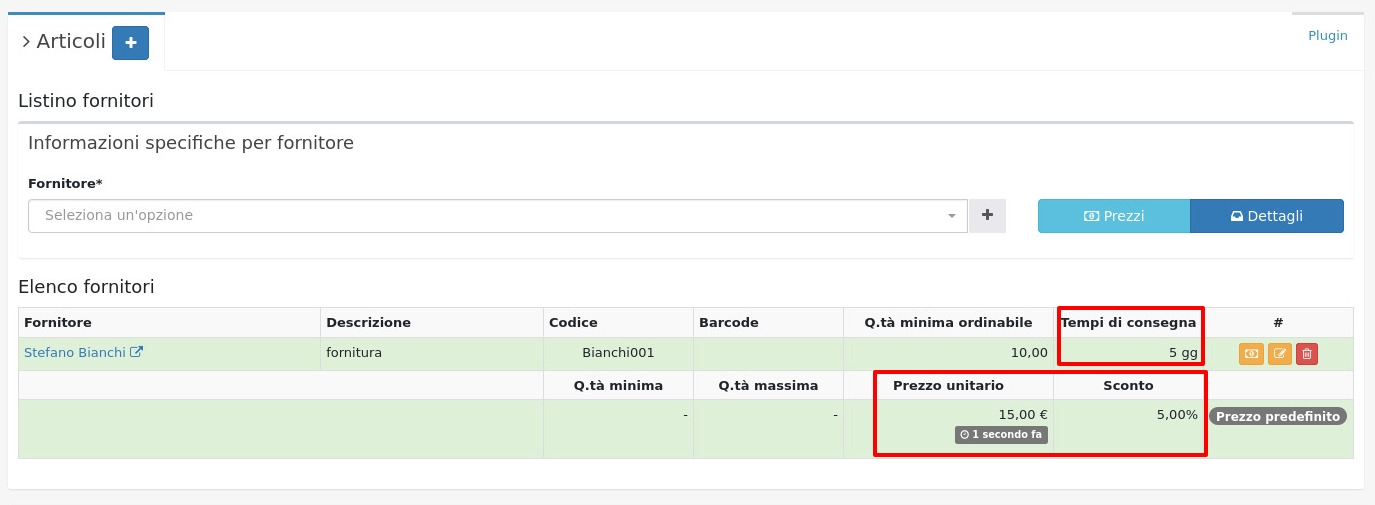The image size is (1375, 505).
Task: Click the clock icon in the '1 secondo fa' badge
Action: 964,435
